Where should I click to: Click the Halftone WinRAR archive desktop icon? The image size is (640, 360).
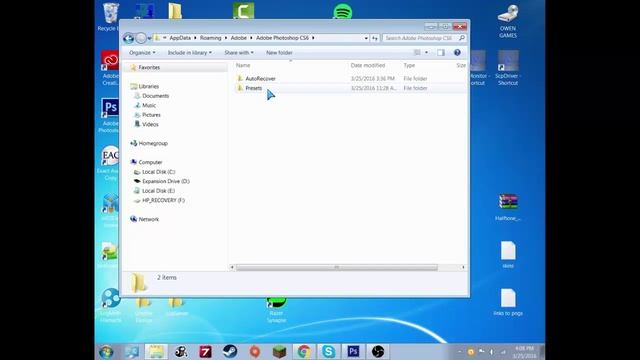pyautogui.click(x=508, y=207)
